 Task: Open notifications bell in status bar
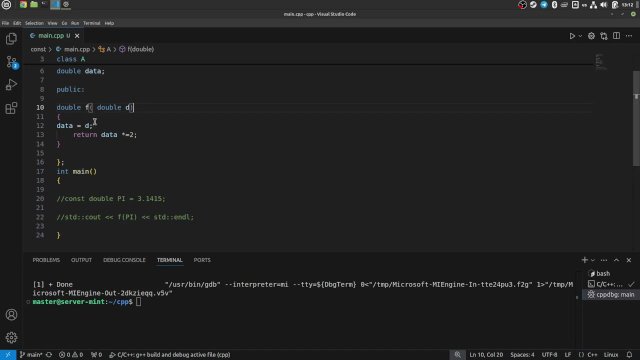pyautogui.click(x=629, y=355)
